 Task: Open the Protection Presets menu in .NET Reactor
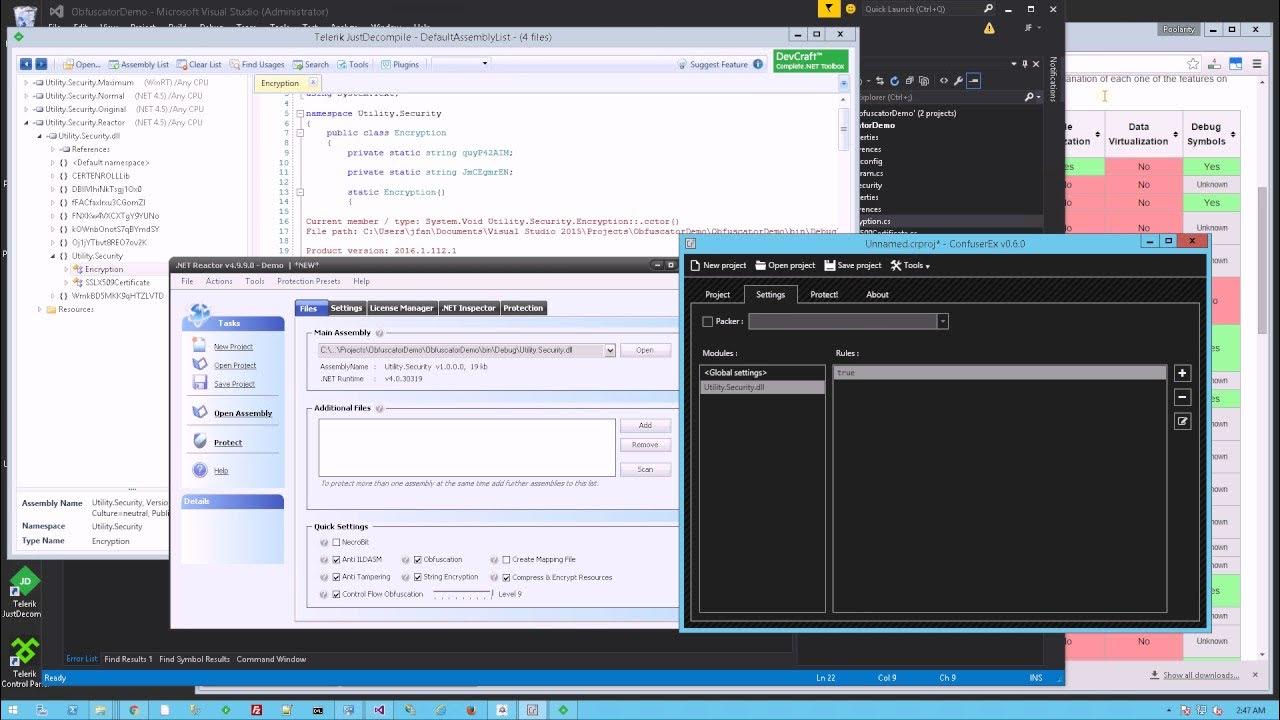(308, 281)
